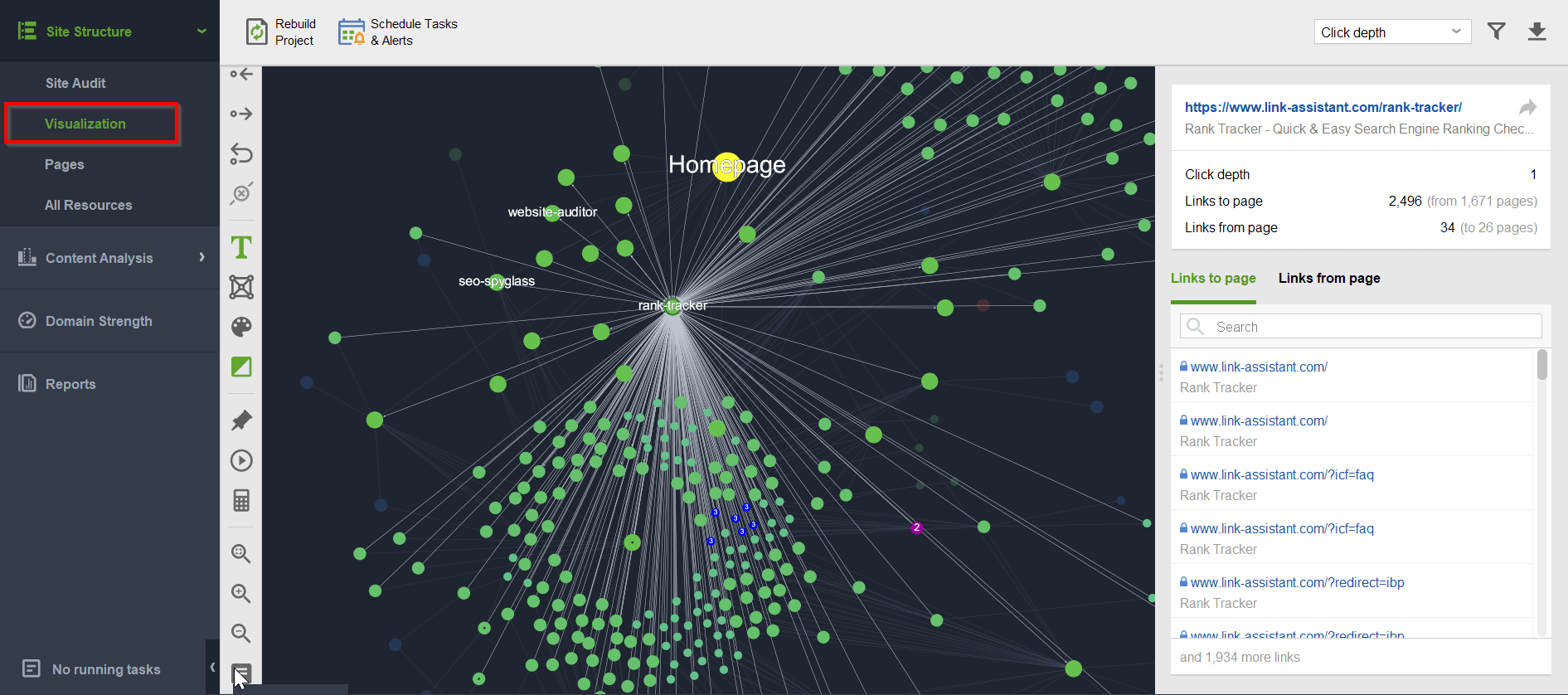
Task: Click the green square toolbar icon
Action: (241, 367)
